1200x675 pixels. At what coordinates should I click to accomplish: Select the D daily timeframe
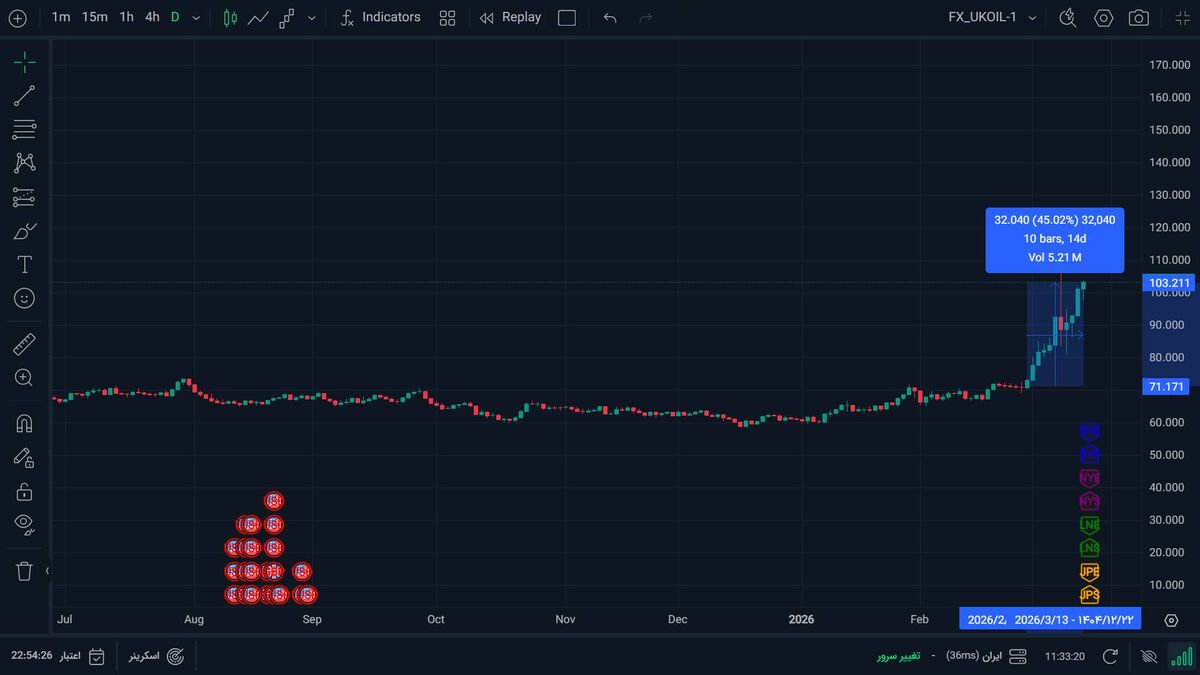click(175, 17)
